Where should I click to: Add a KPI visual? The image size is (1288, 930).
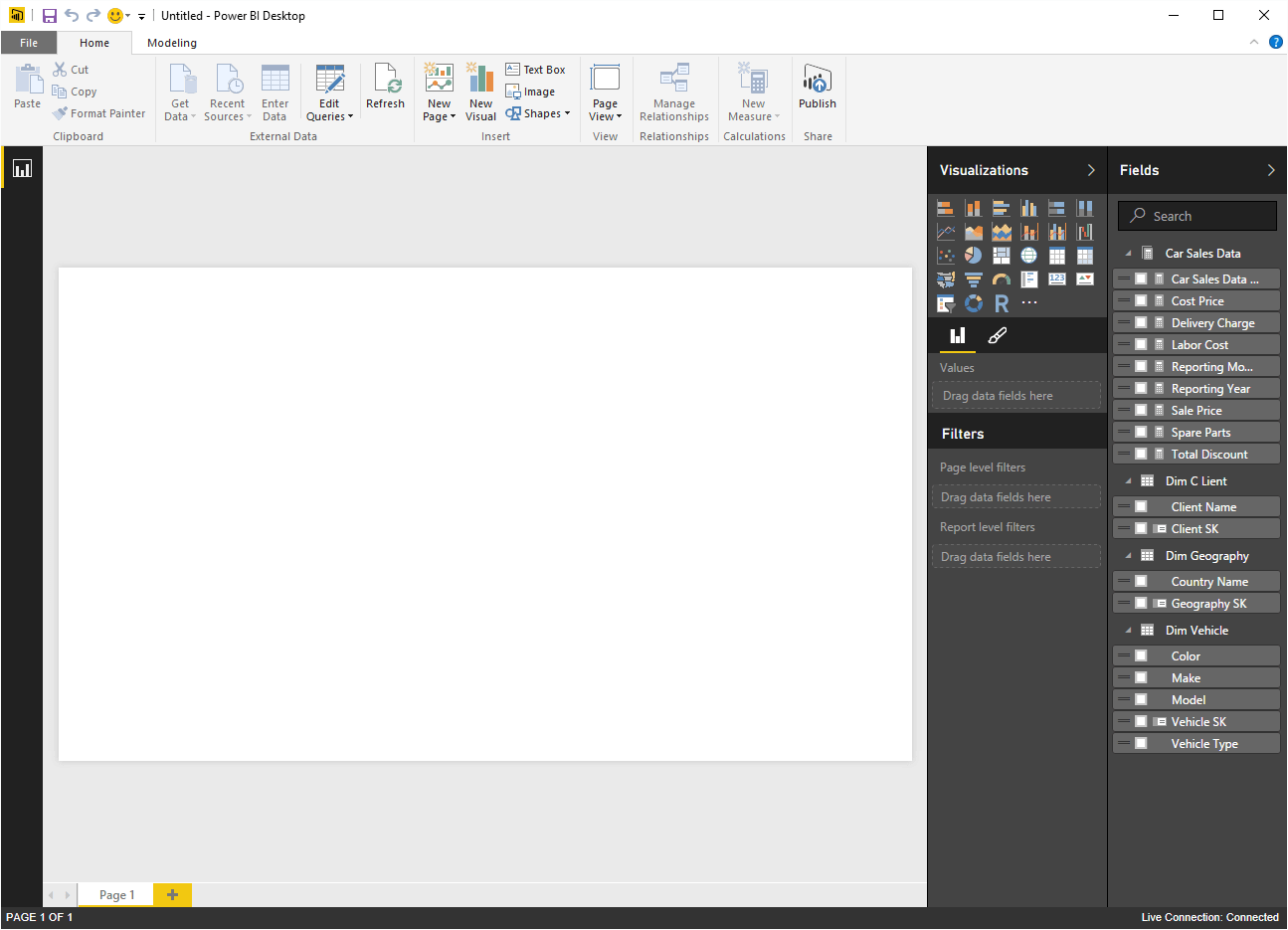tap(1085, 279)
